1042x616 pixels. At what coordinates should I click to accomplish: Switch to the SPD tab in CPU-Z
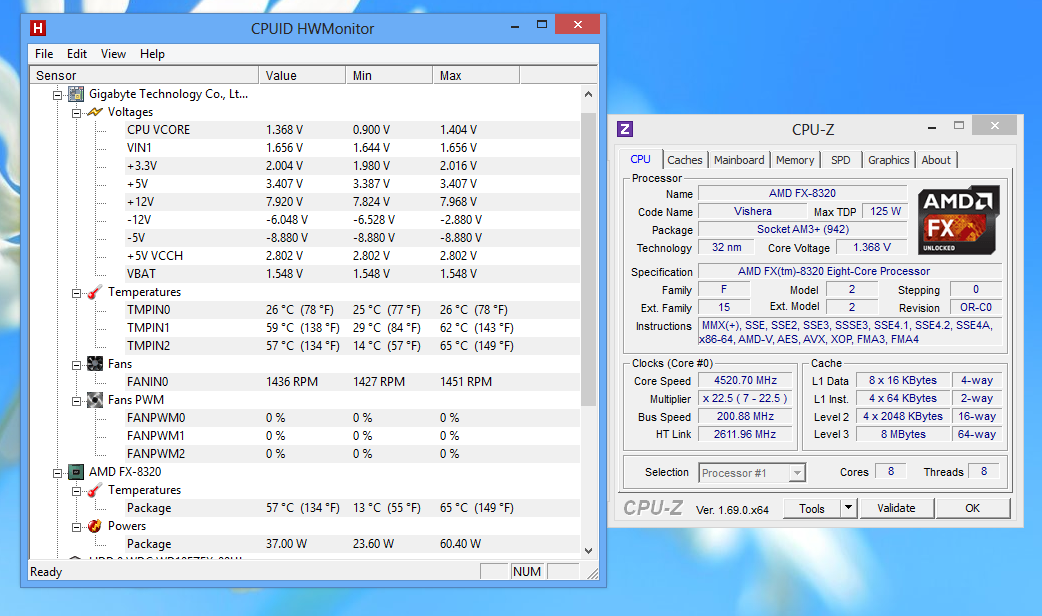tap(841, 160)
